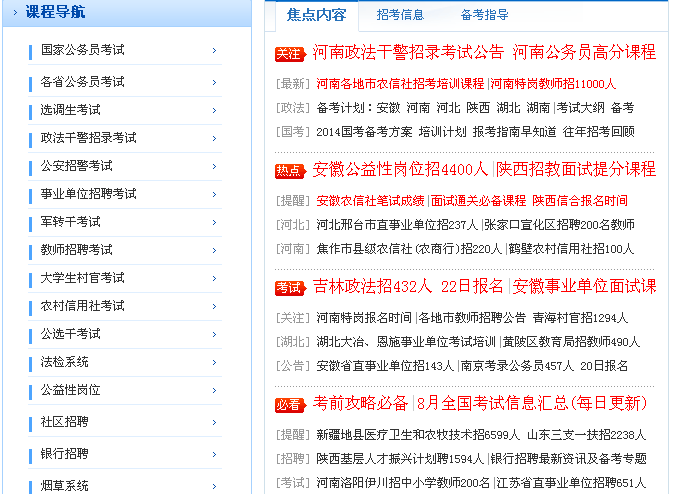Expand the 大学生村官考试 row arrow
The height and width of the screenshot is (494, 673).
tap(214, 279)
